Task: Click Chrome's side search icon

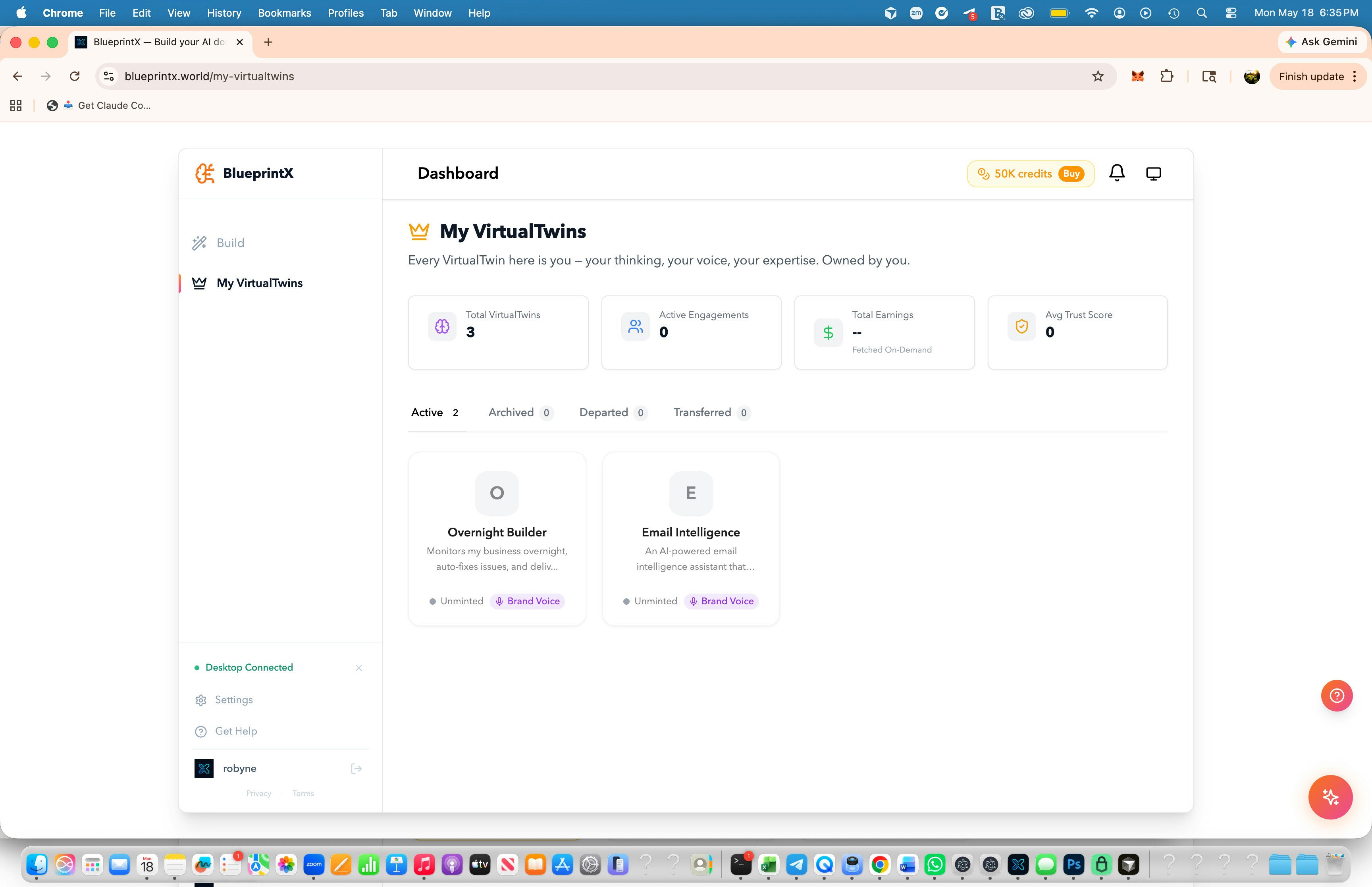Action: (x=1209, y=77)
